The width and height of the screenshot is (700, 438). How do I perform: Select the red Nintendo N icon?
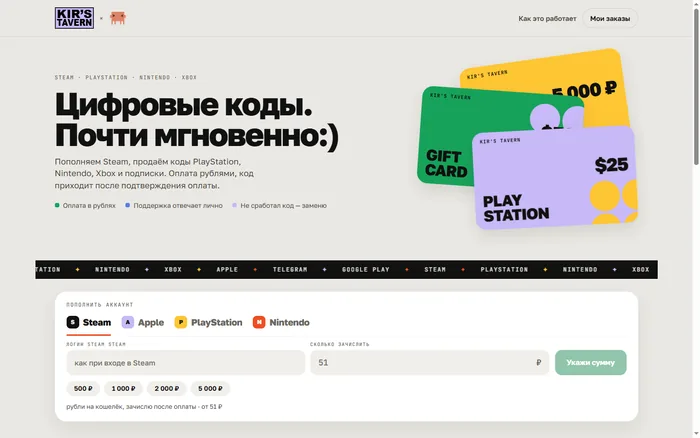pos(259,322)
